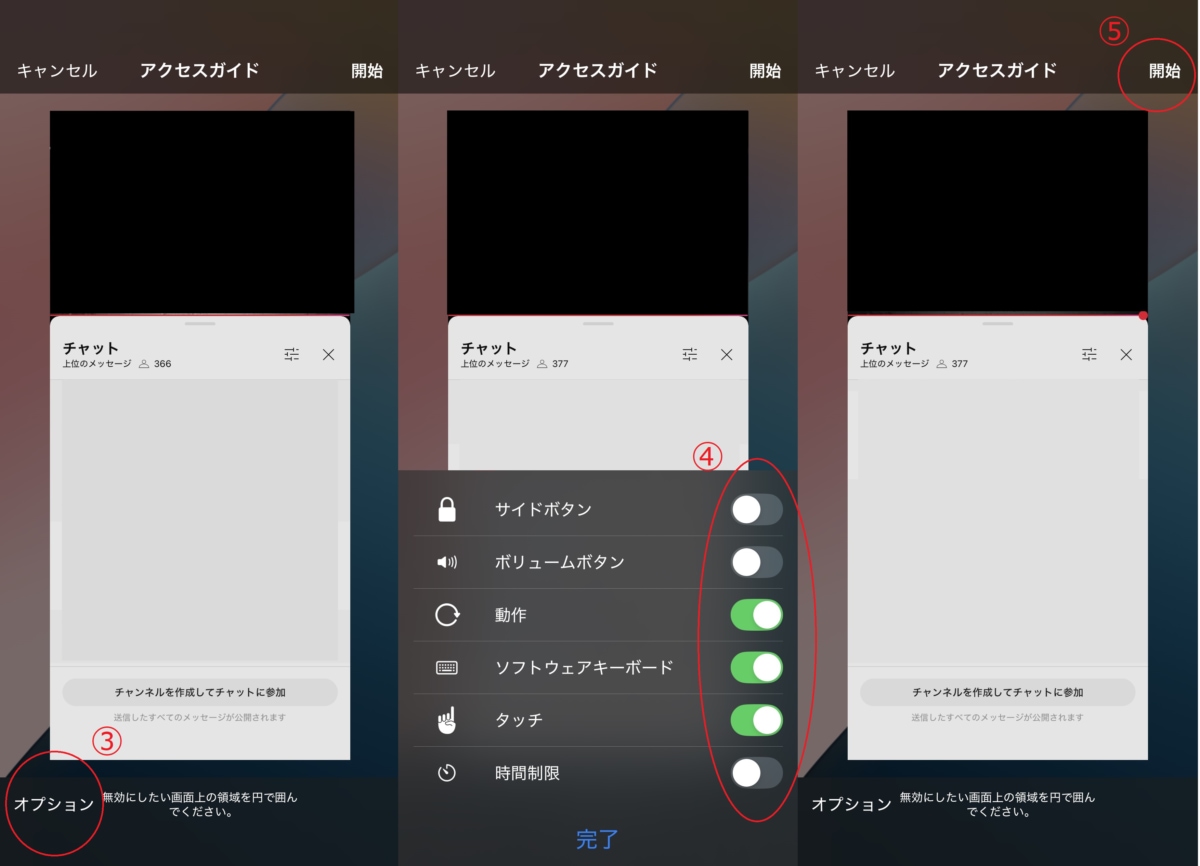Tap the lock icon beside サイドボタン
The height and width of the screenshot is (866, 1200).
pyautogui.click(x=446, y=508)
